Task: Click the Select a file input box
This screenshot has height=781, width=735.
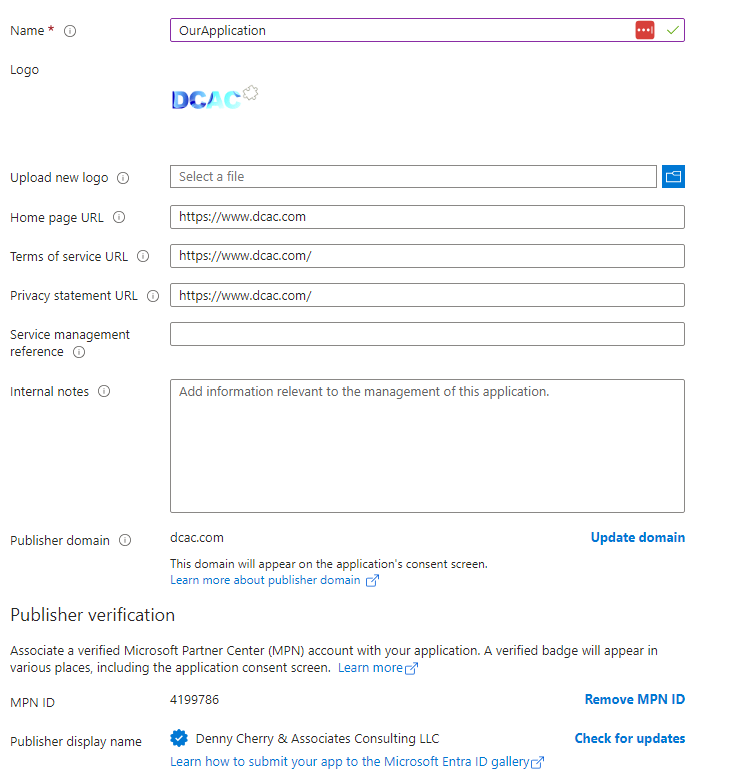Action: tap(413, 176)
